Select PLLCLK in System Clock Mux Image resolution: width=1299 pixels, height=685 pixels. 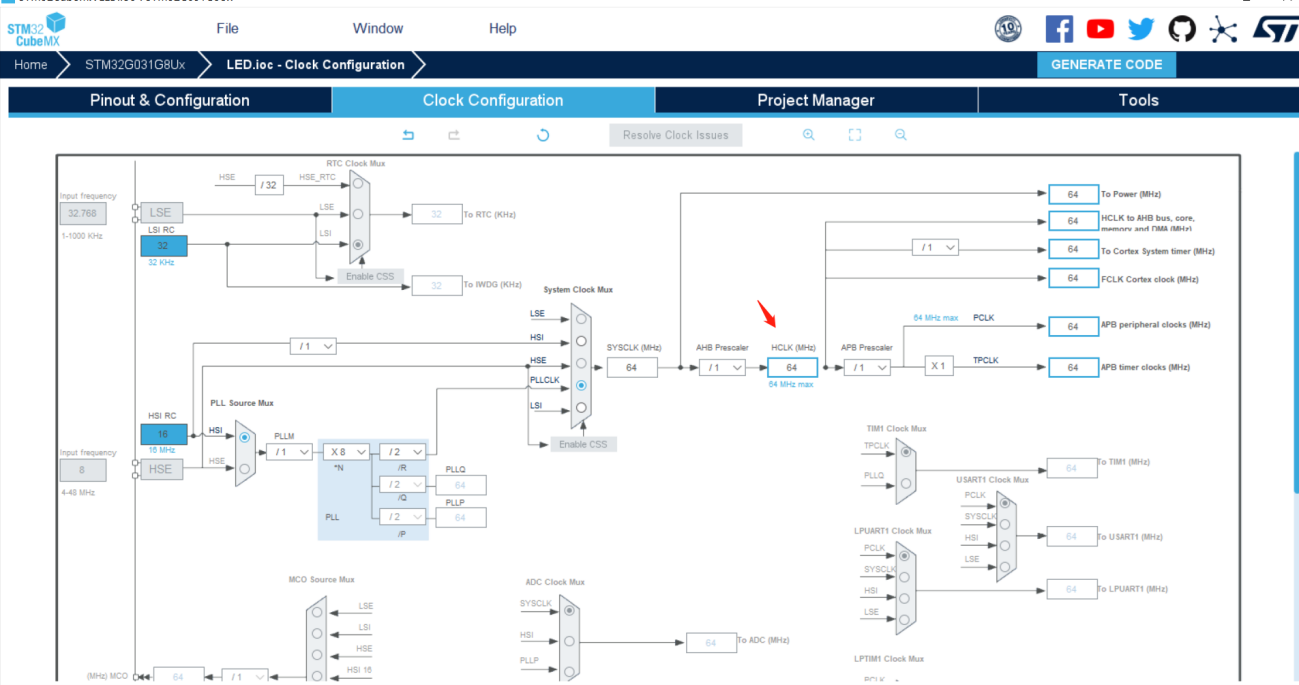point(581,385)
